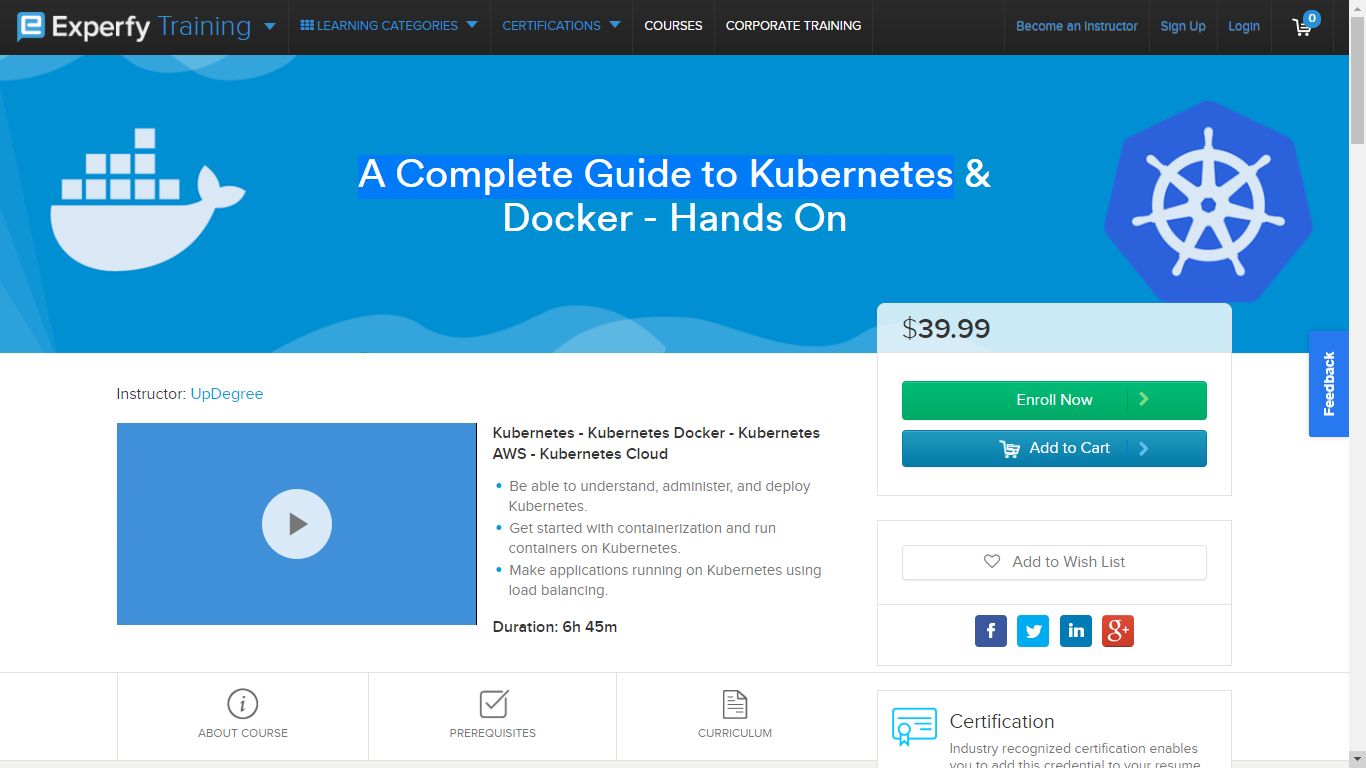The image size is (1366, 768).
Task: Click the Certification badge icon
Action: pyautogui.click(x=914, y=727)
